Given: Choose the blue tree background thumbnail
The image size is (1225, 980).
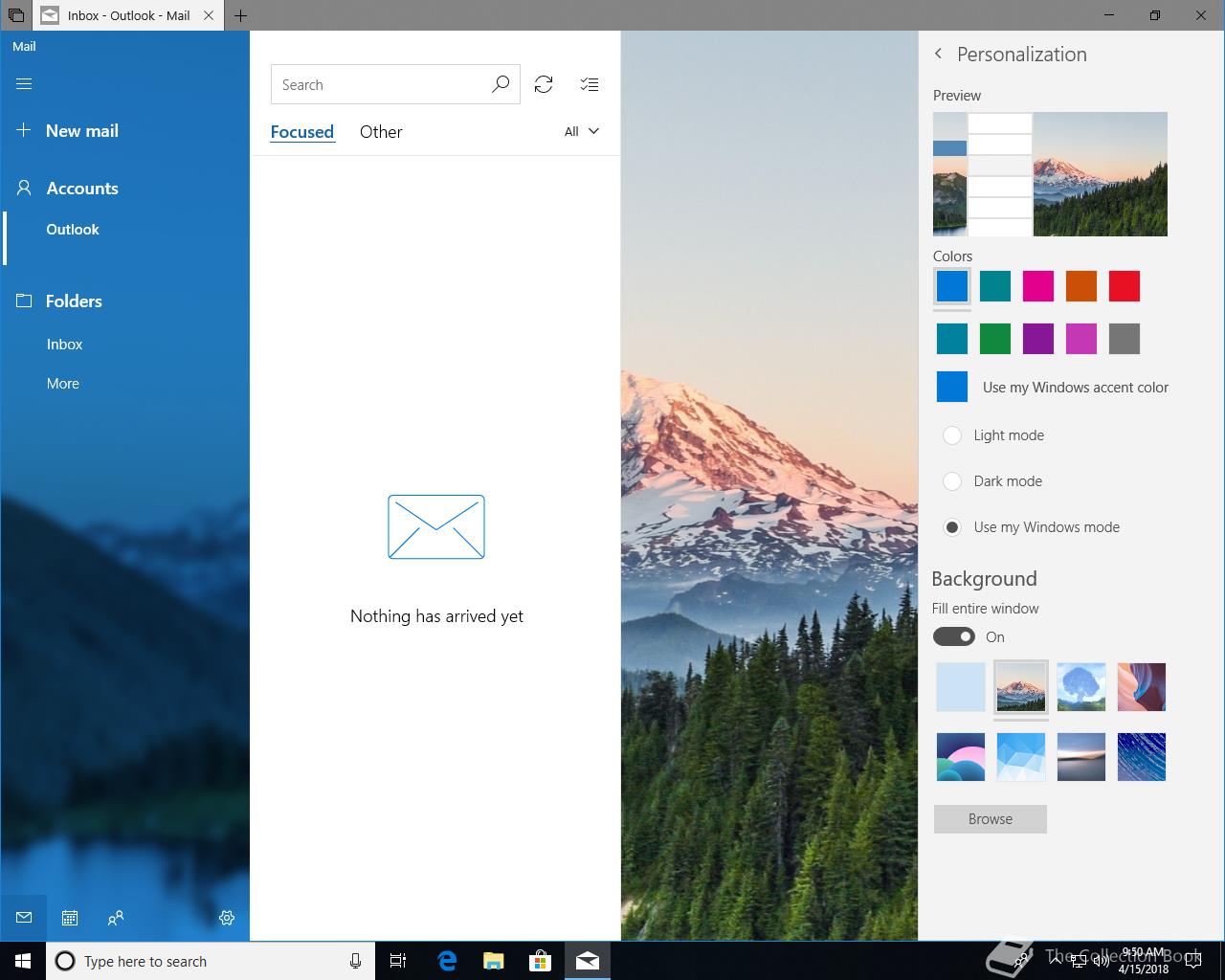Looking at the screenshot, I should click(x=1081, y=687).
